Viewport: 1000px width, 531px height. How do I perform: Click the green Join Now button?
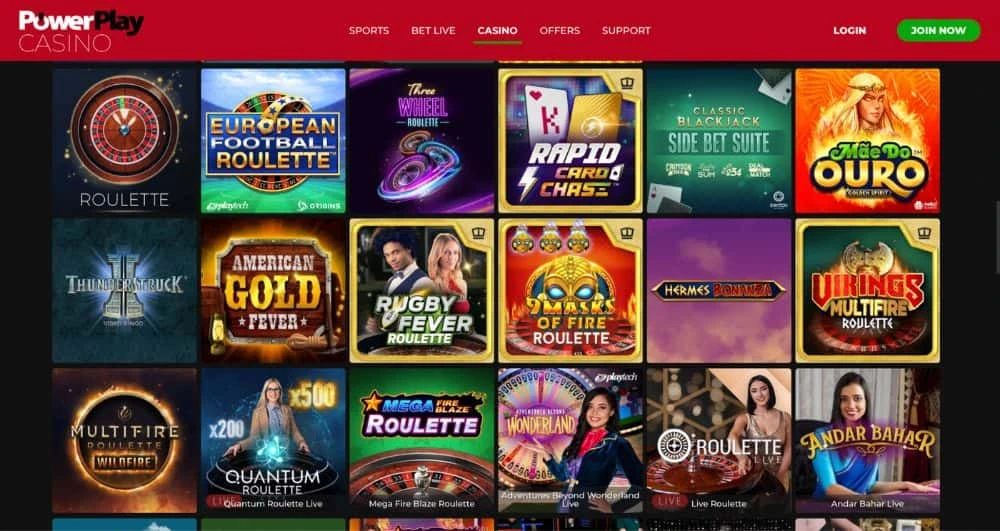pyautogui.click(x=938, y=31)
